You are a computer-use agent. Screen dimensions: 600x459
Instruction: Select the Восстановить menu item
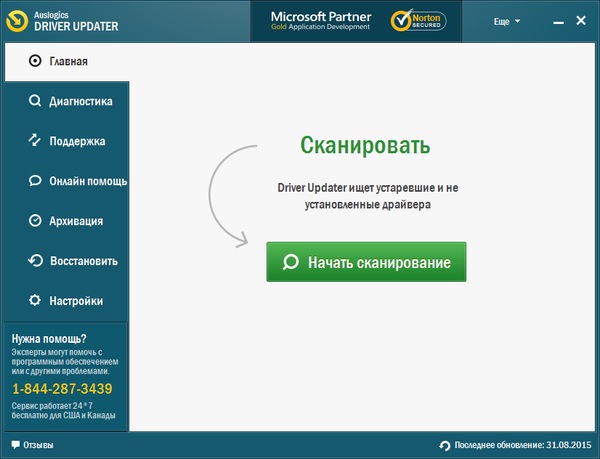tap(67, 261)
